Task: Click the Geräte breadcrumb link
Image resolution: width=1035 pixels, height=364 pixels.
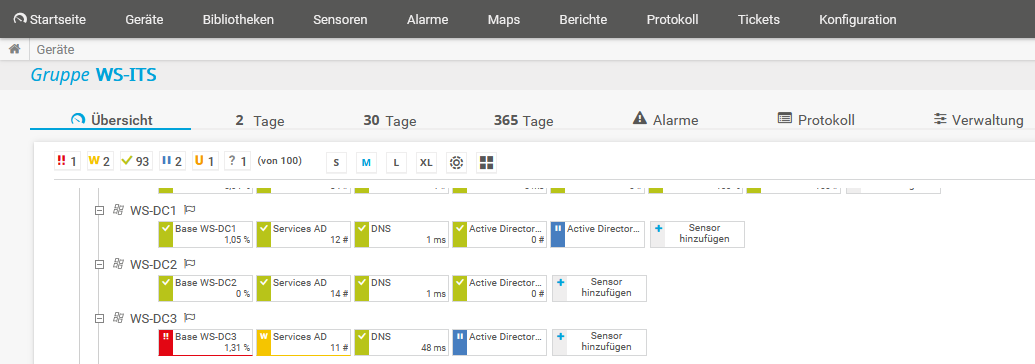Action: point(55,50)
